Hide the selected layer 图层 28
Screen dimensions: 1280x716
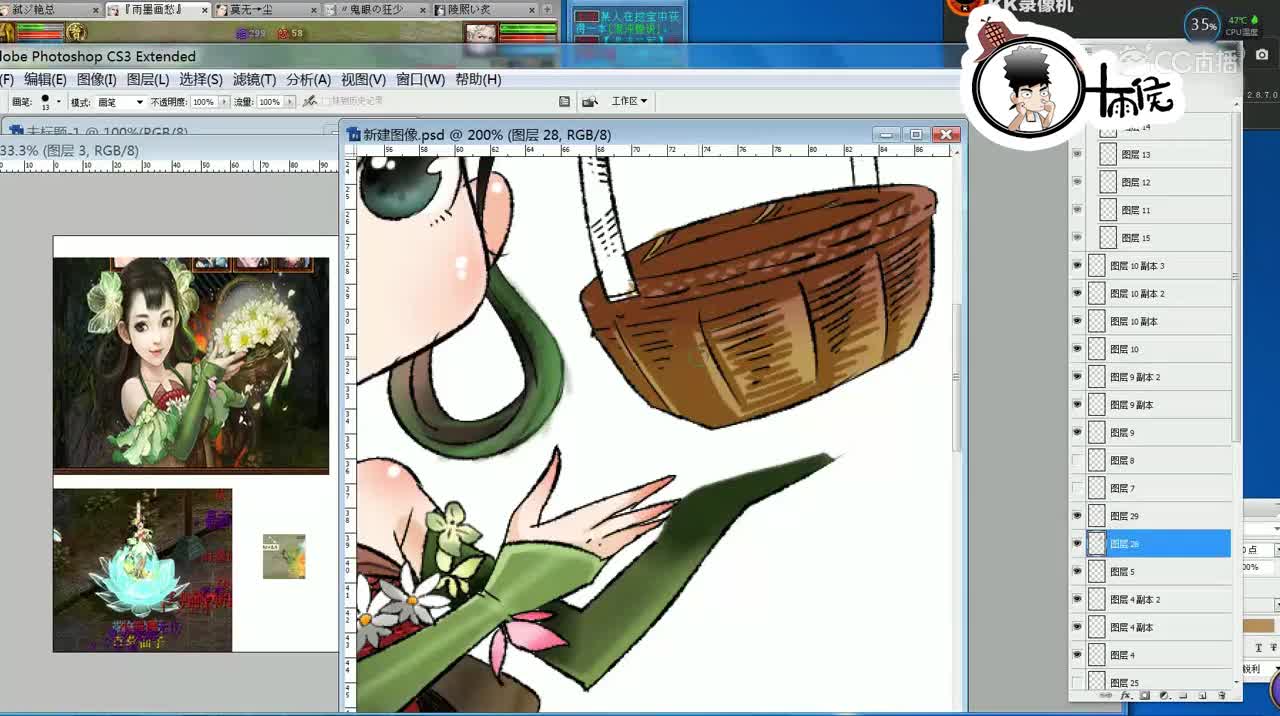click(1077, 544)
